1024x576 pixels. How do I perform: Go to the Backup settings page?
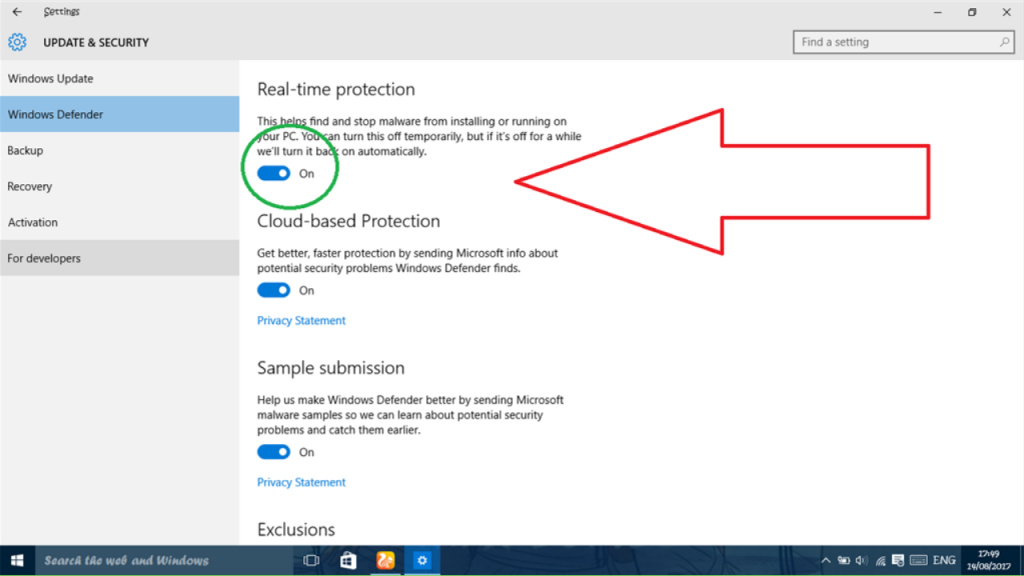point(120,150)
